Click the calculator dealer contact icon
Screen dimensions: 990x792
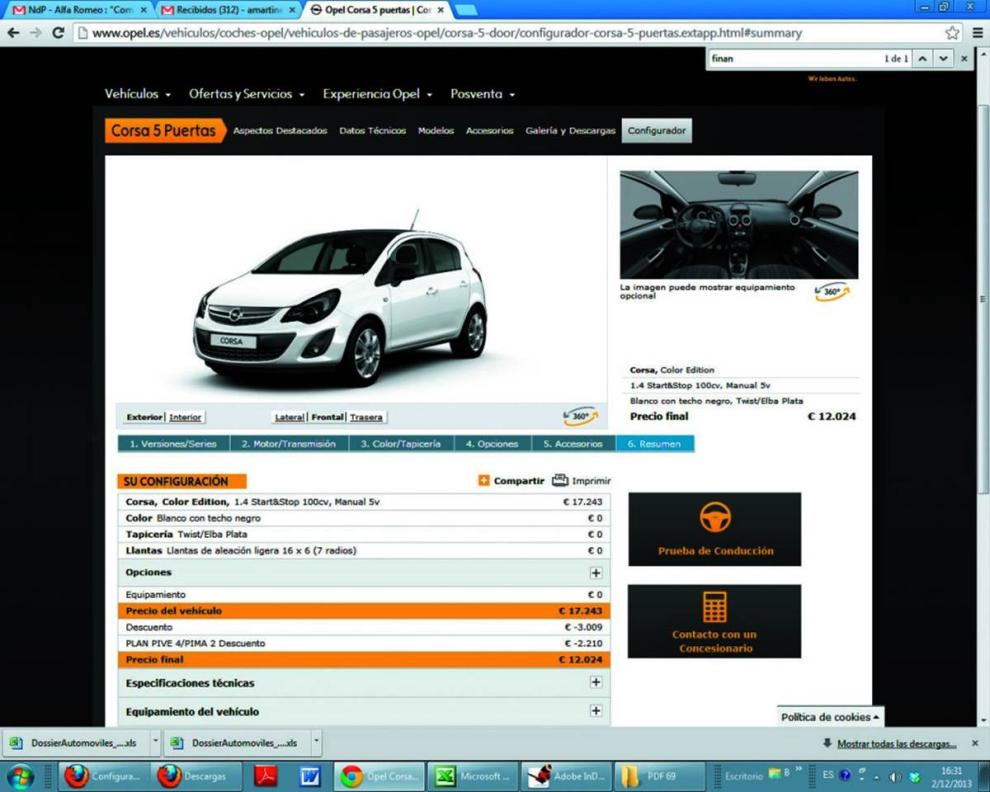coord(715,607)
